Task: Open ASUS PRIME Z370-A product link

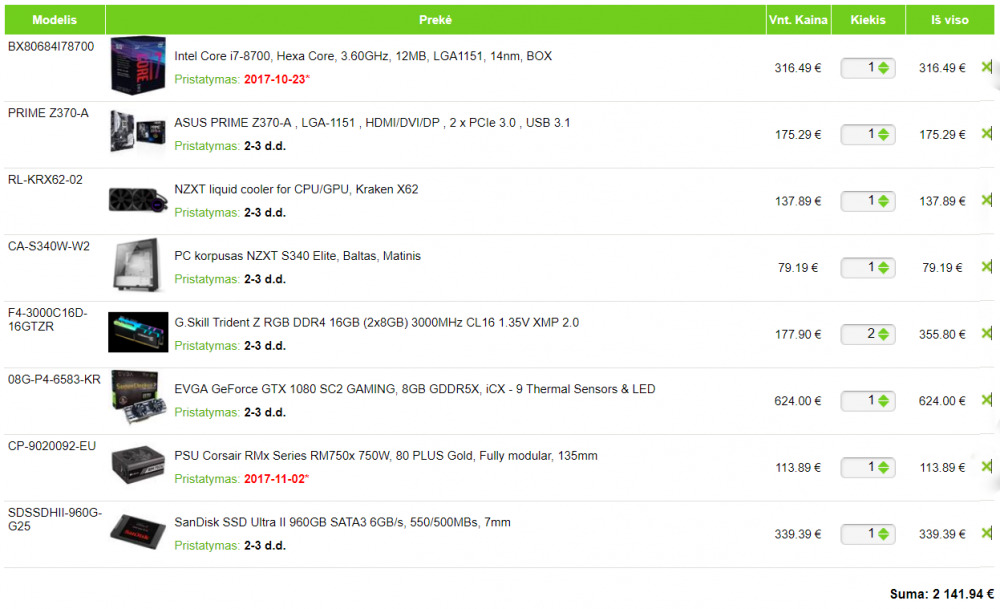Action: (372, 122)
